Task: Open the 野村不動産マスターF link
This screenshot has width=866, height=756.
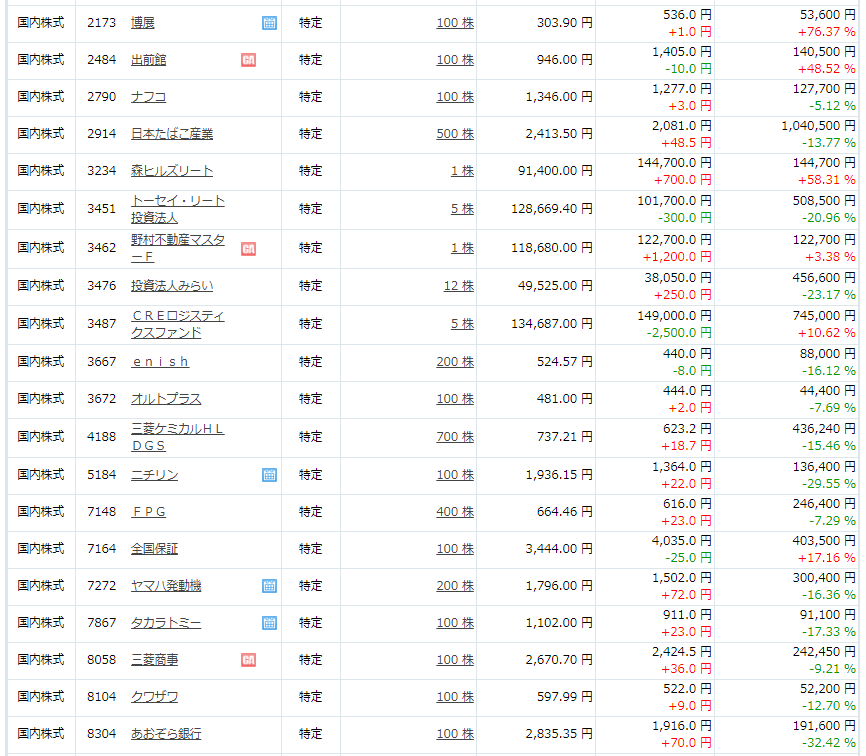Action: click(x=178, y=248)
